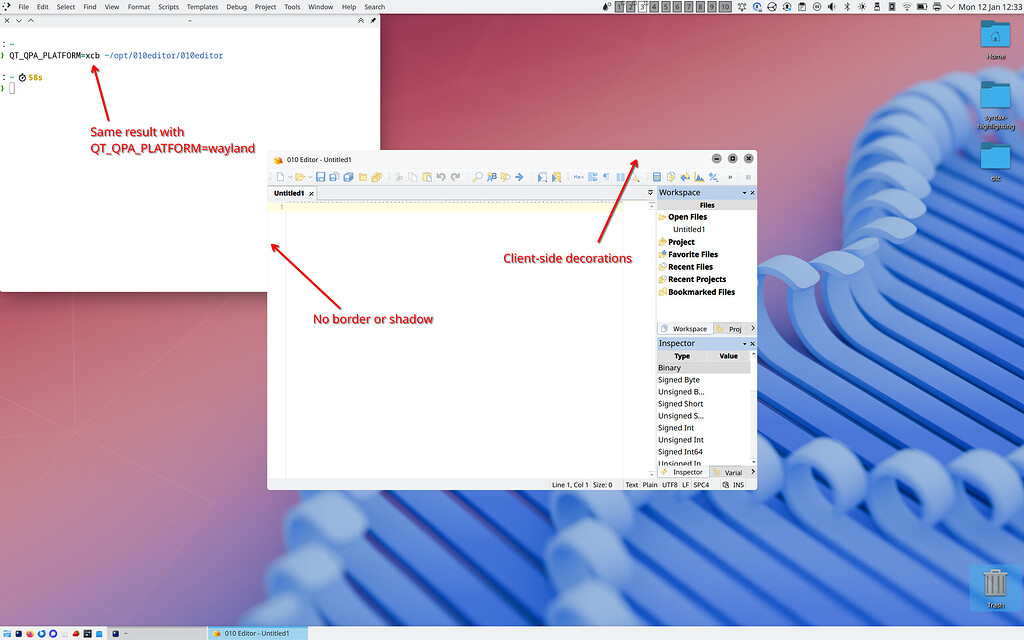The height and width of the screenshot is (640, 1024).
Task: Click the Redo icon
Action: 455,177
